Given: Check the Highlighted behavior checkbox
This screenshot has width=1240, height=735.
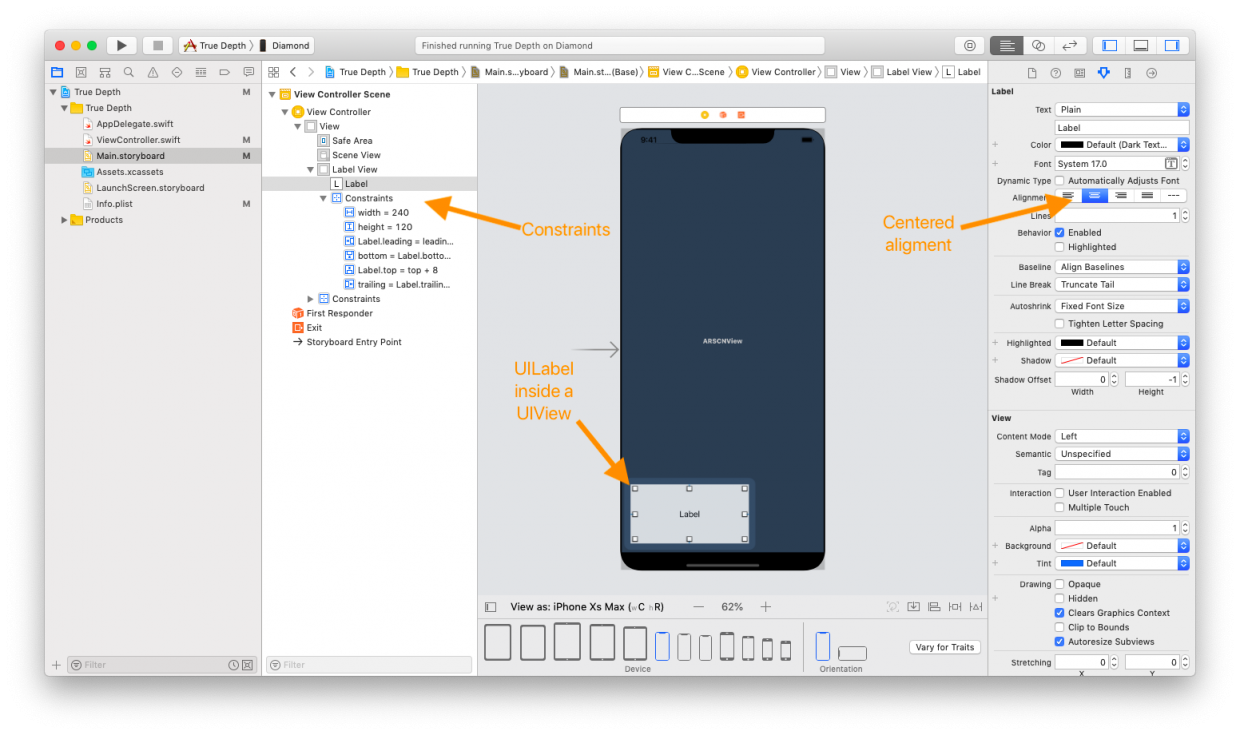Looking at the screenshot, I should (x=1059, y=247).
